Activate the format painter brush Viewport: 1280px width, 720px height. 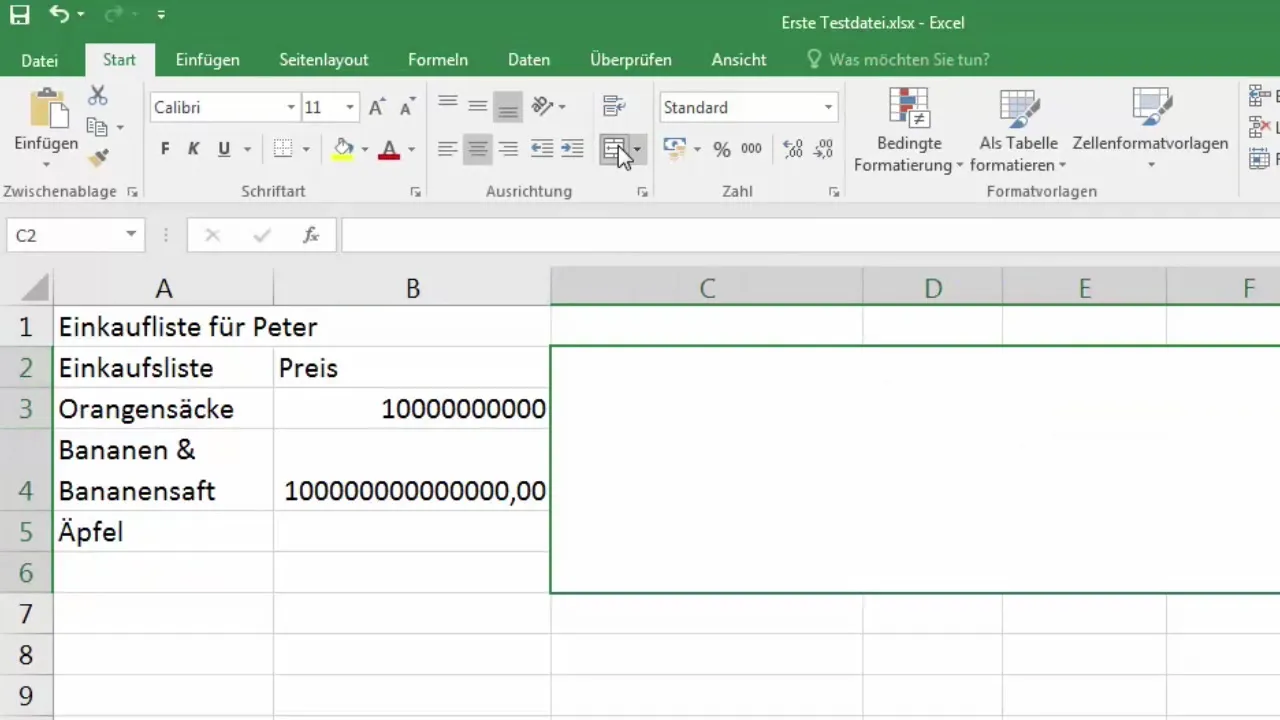(97, 157)
